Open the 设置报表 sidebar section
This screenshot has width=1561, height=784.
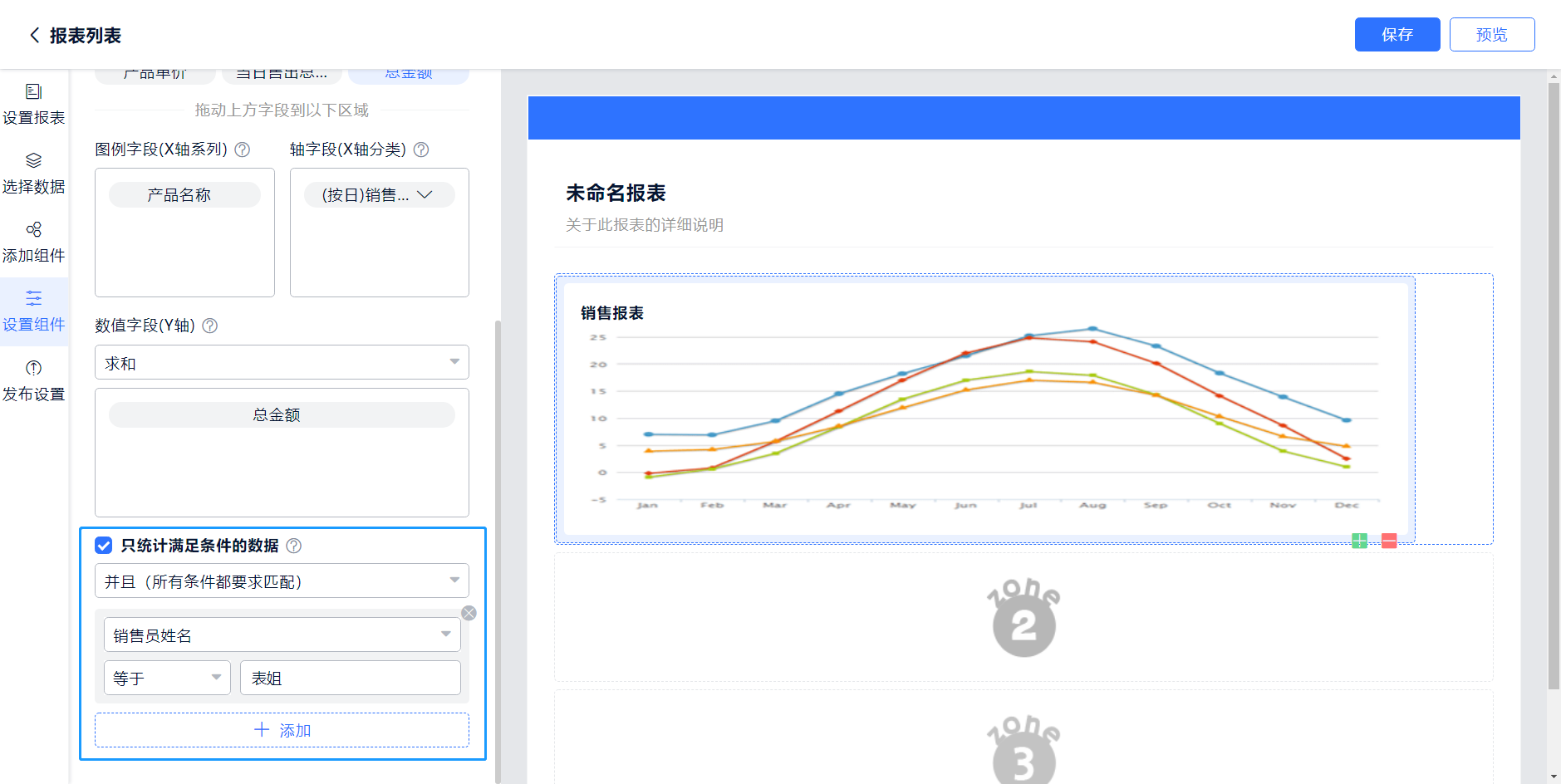(34, 104)
